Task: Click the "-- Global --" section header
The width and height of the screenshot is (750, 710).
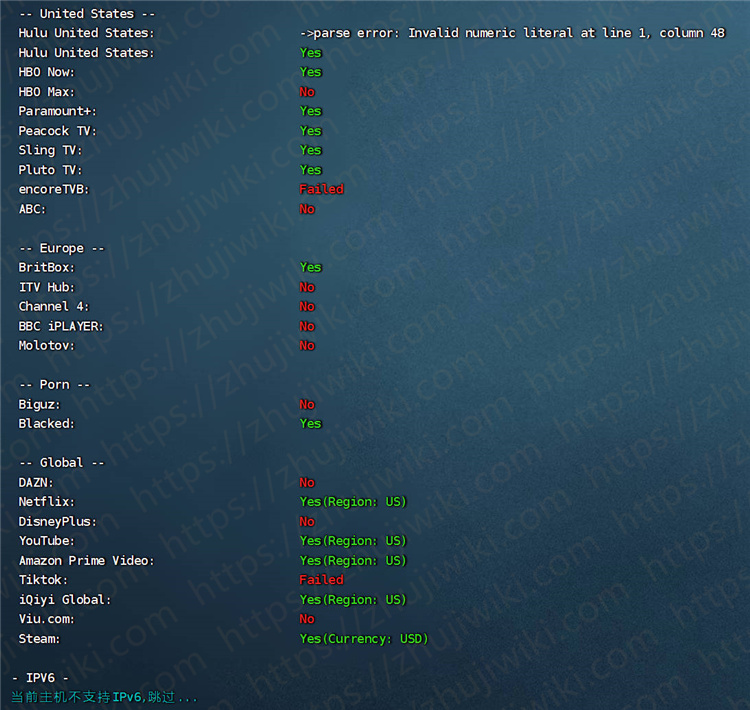Action: [x=62, y=463]
